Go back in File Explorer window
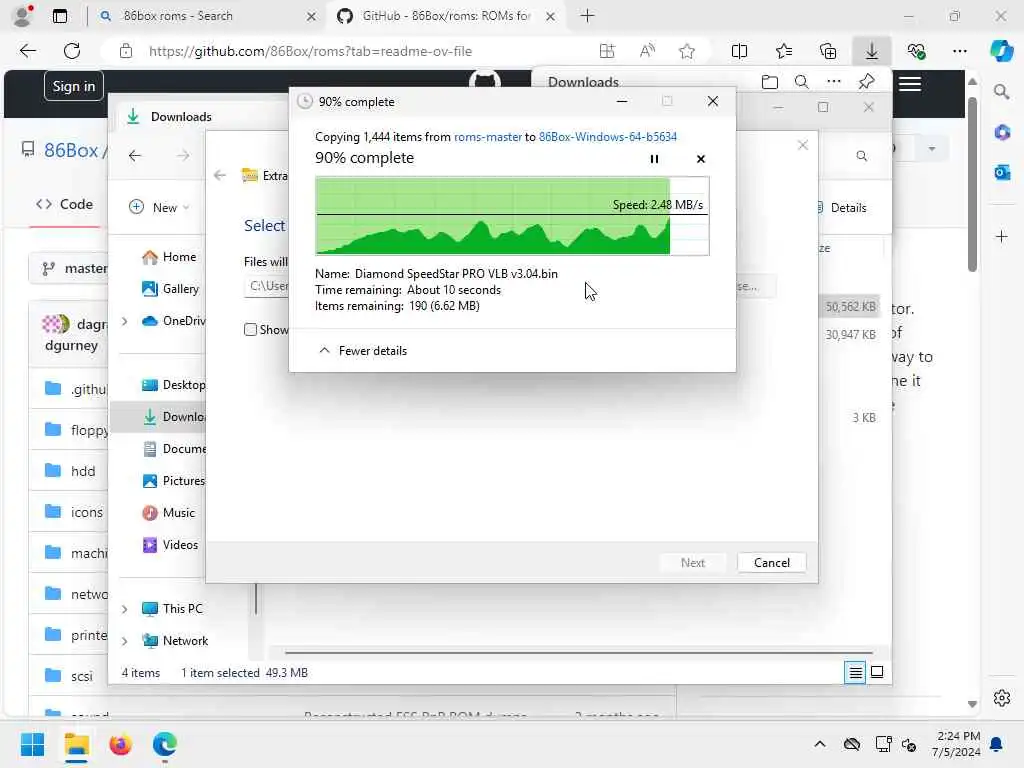Viewport: 1024px width, 768px height. point(135,155)
